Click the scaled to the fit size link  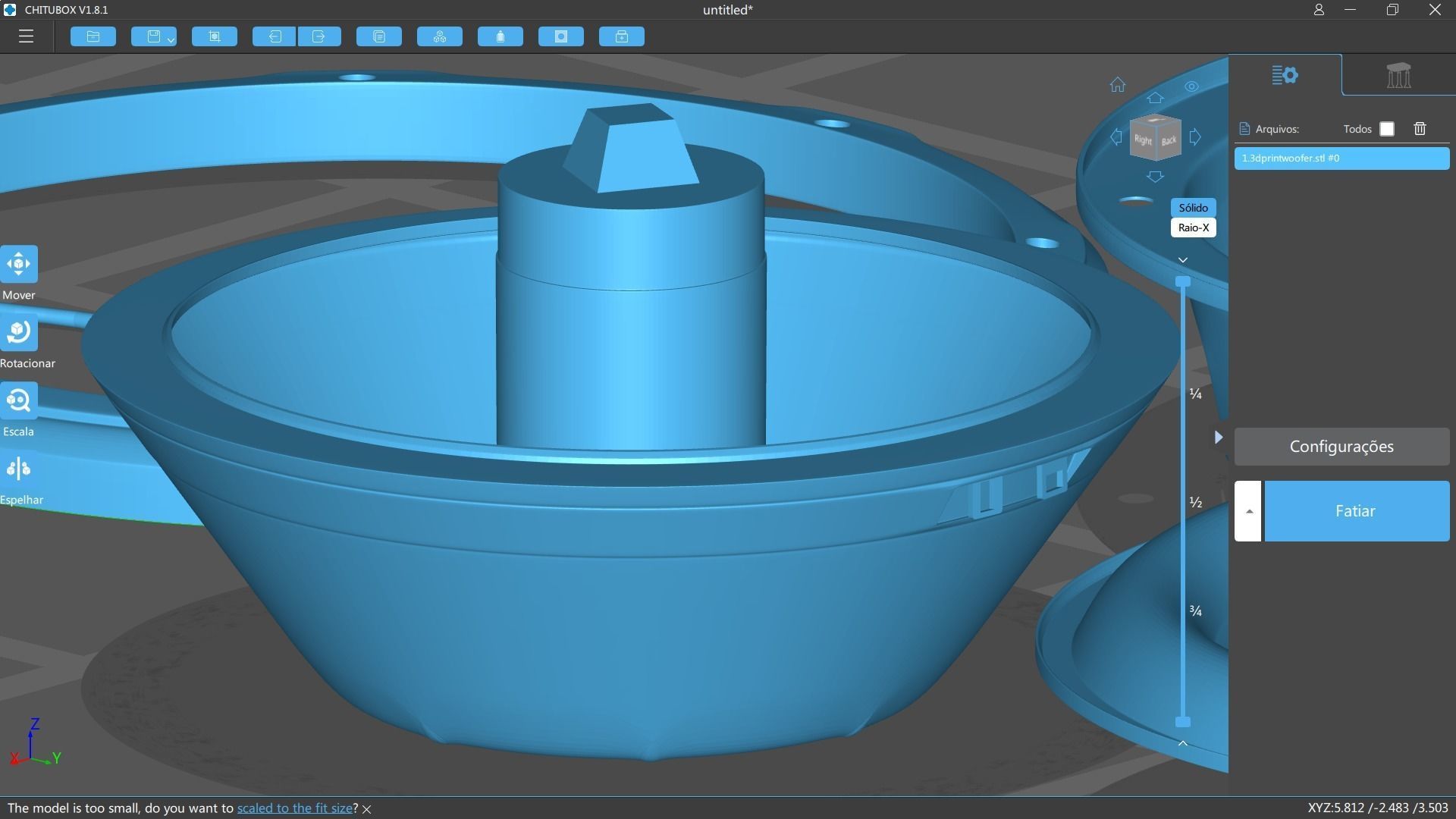(x=294, y=808)
